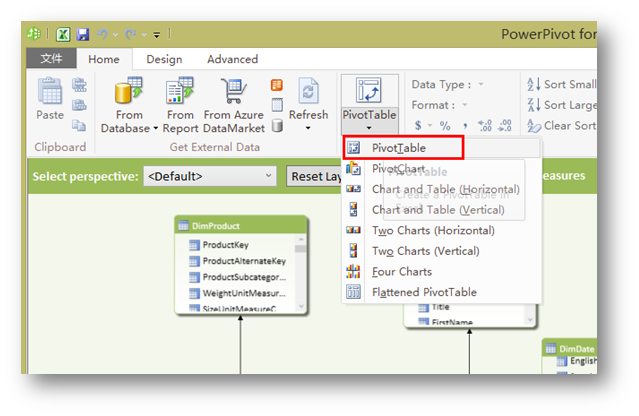
Task: Open currency format dropdown arrow
Action: click(430, 125)
